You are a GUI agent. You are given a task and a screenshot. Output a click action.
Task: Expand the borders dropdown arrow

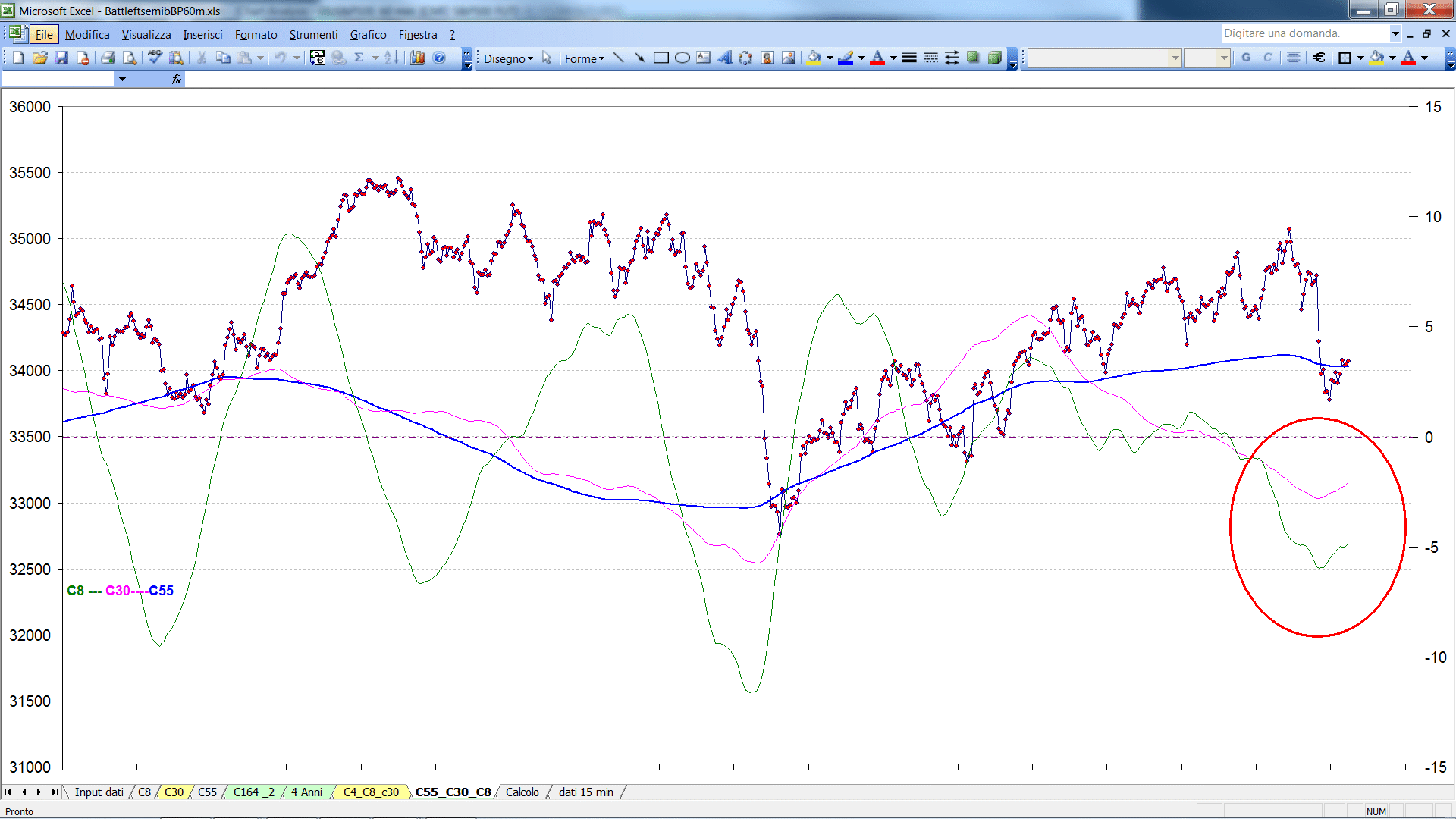coord(1360,58)
